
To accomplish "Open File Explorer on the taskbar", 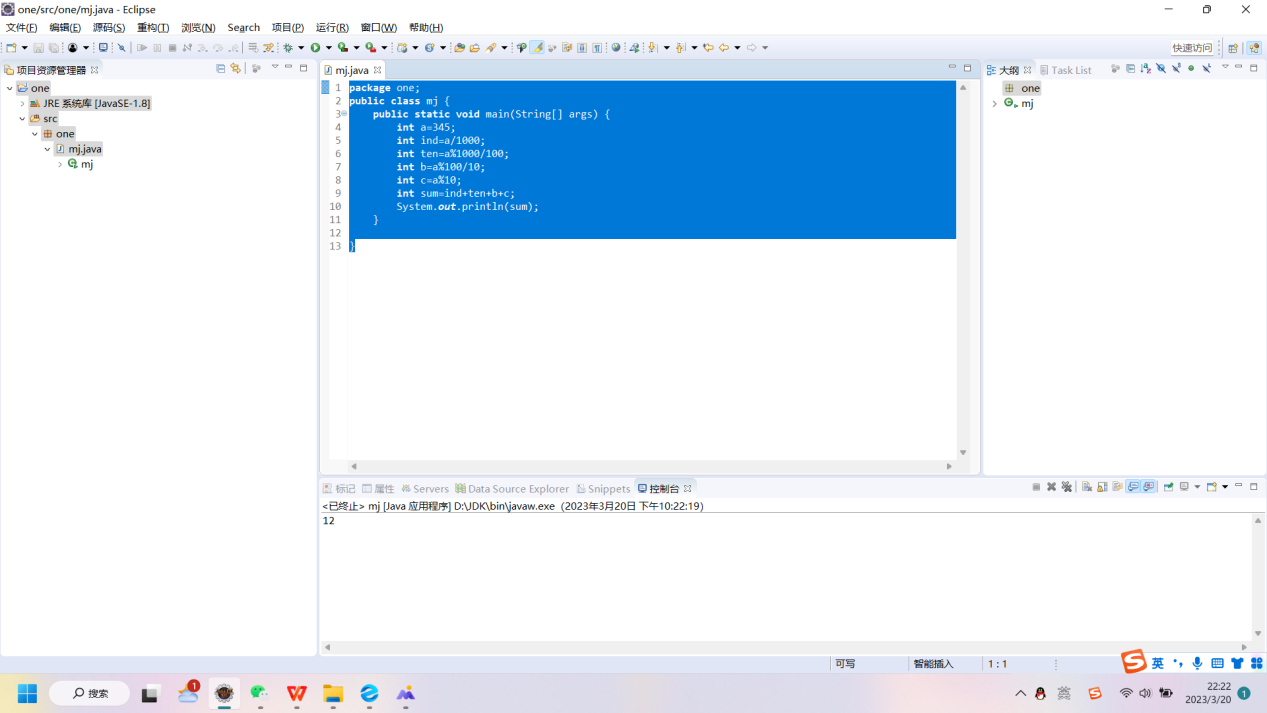I will 333,693.
